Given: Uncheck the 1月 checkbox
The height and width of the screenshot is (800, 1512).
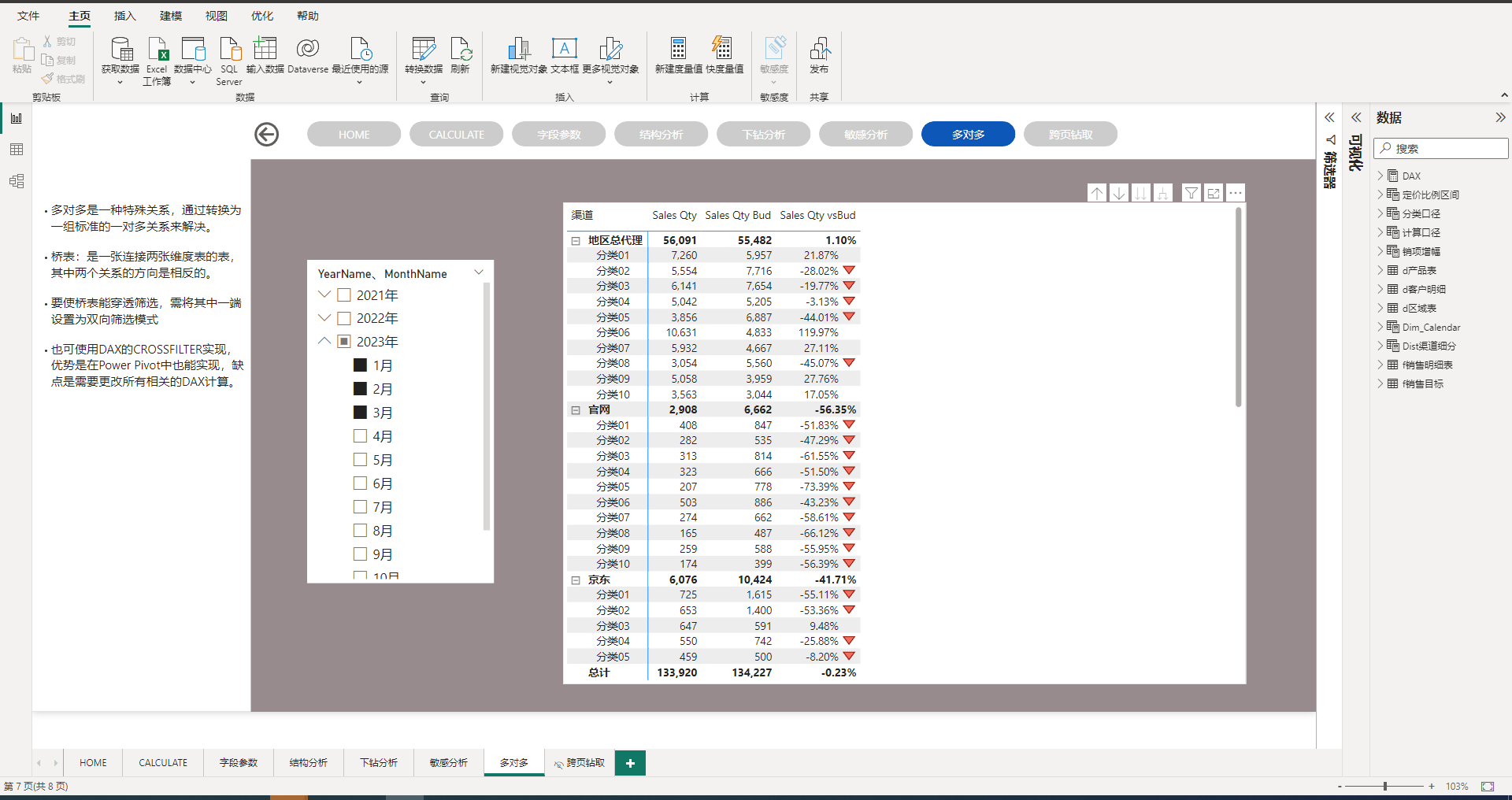Looking at the screenshot, I should point(360,365).
